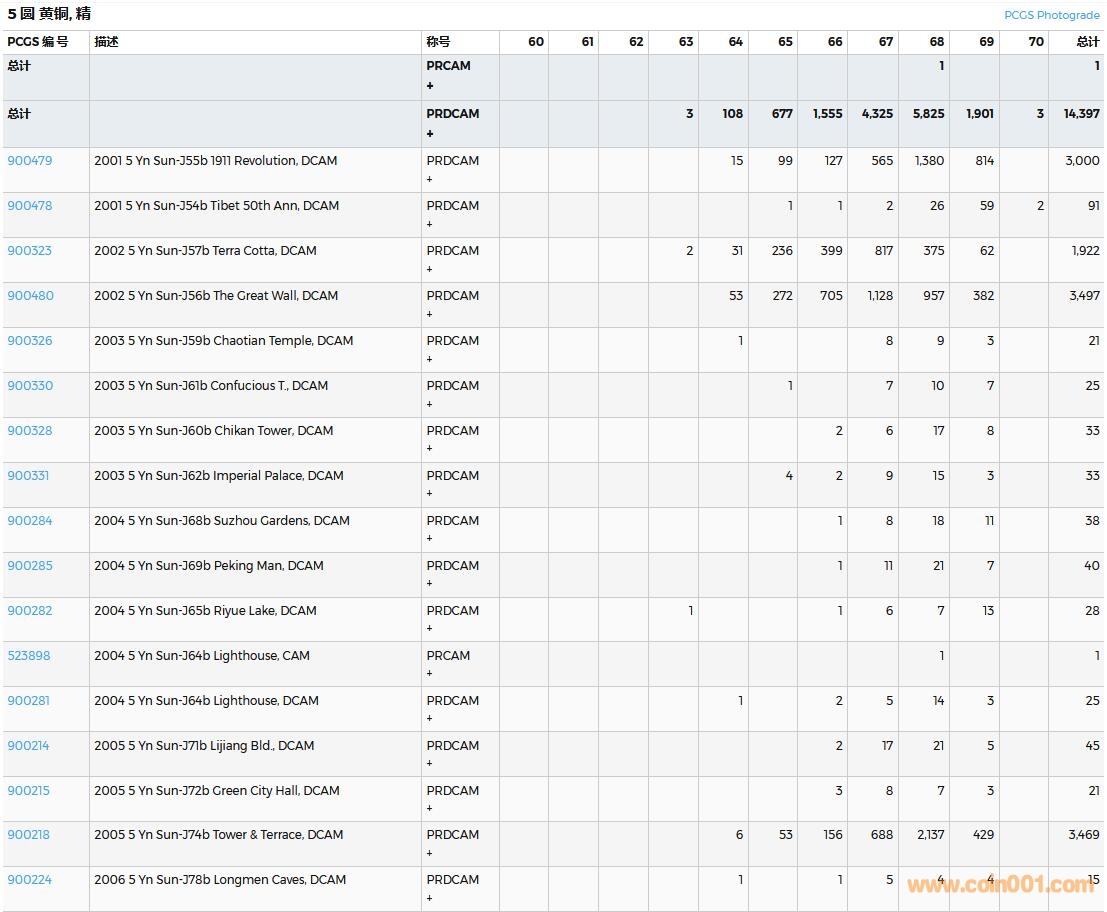Open PCGS number 900218 Tower & Terrace

click(29, 835)
